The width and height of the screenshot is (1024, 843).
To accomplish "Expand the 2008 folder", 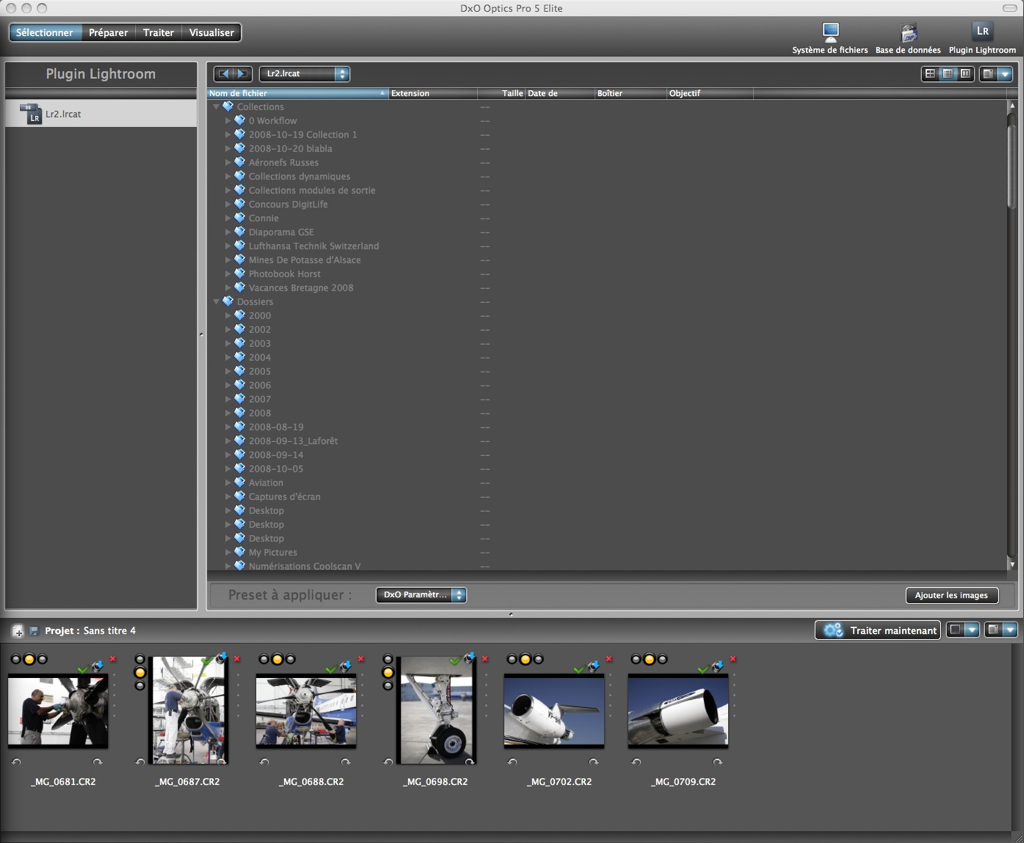I will 228,413.
